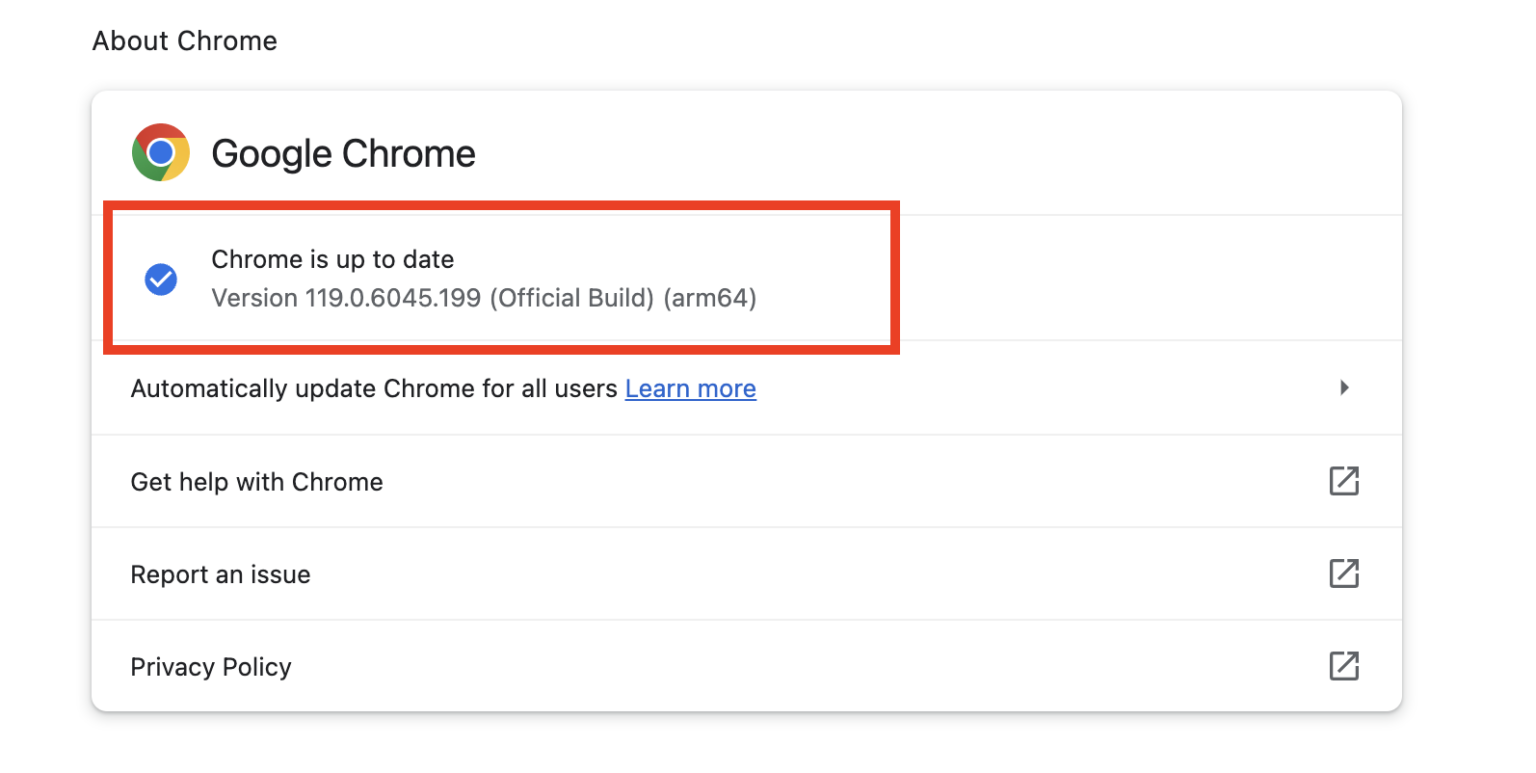This screenshot has height=773, width=1536.
Task: Click the About Chrome heading
Action: pos(185,41)
